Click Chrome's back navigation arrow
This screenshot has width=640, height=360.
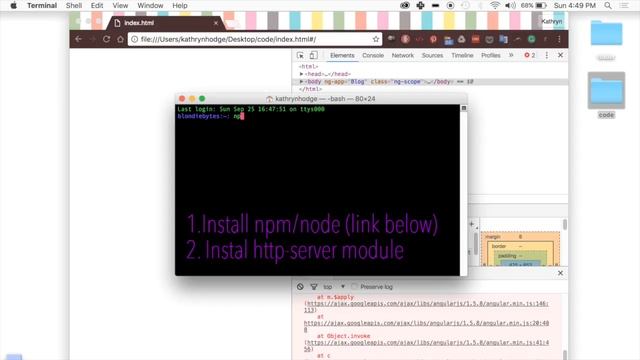[78, 39]
